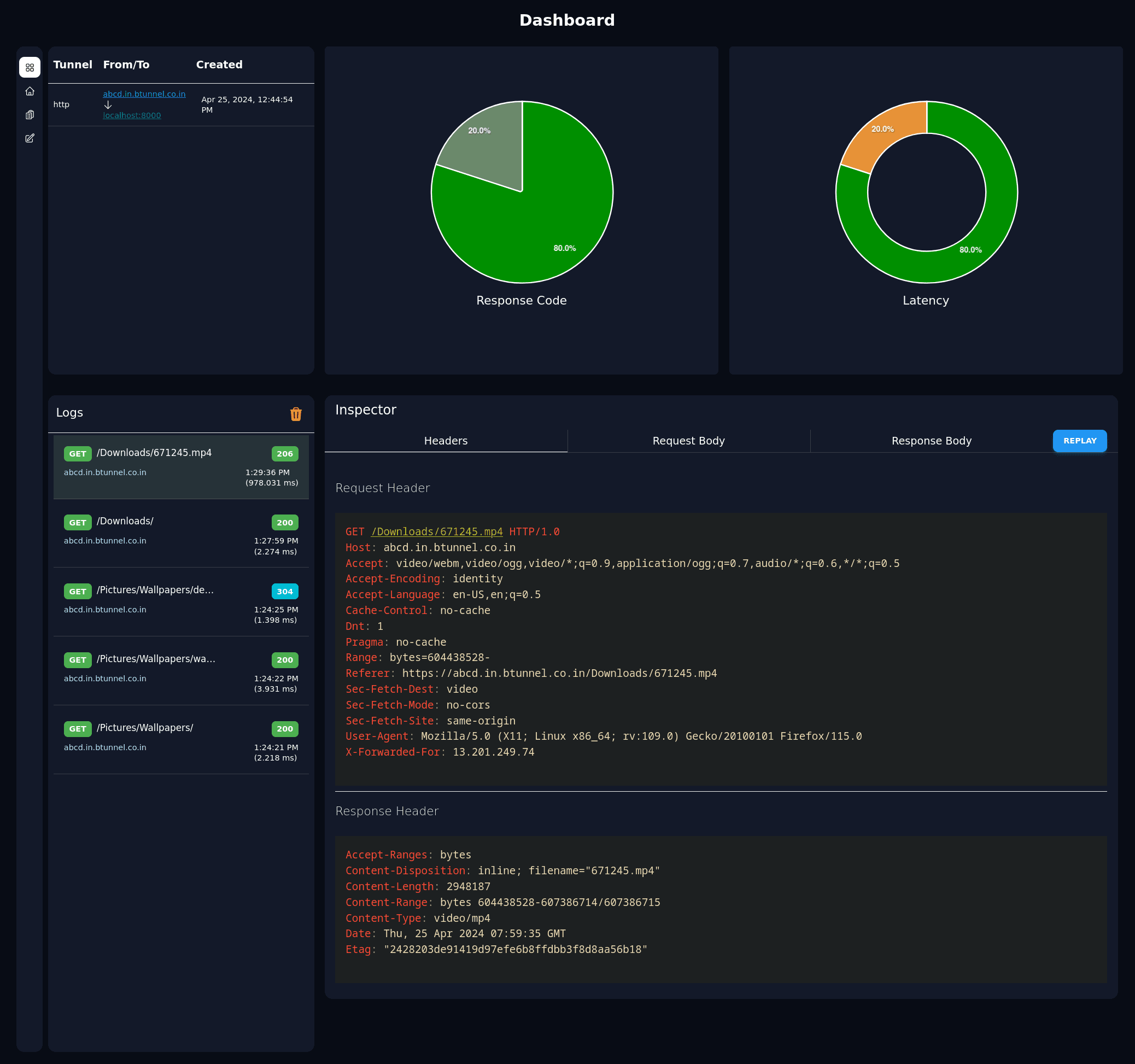
Task: Open the Headers tab in Inspector
Action: [447, 440]
